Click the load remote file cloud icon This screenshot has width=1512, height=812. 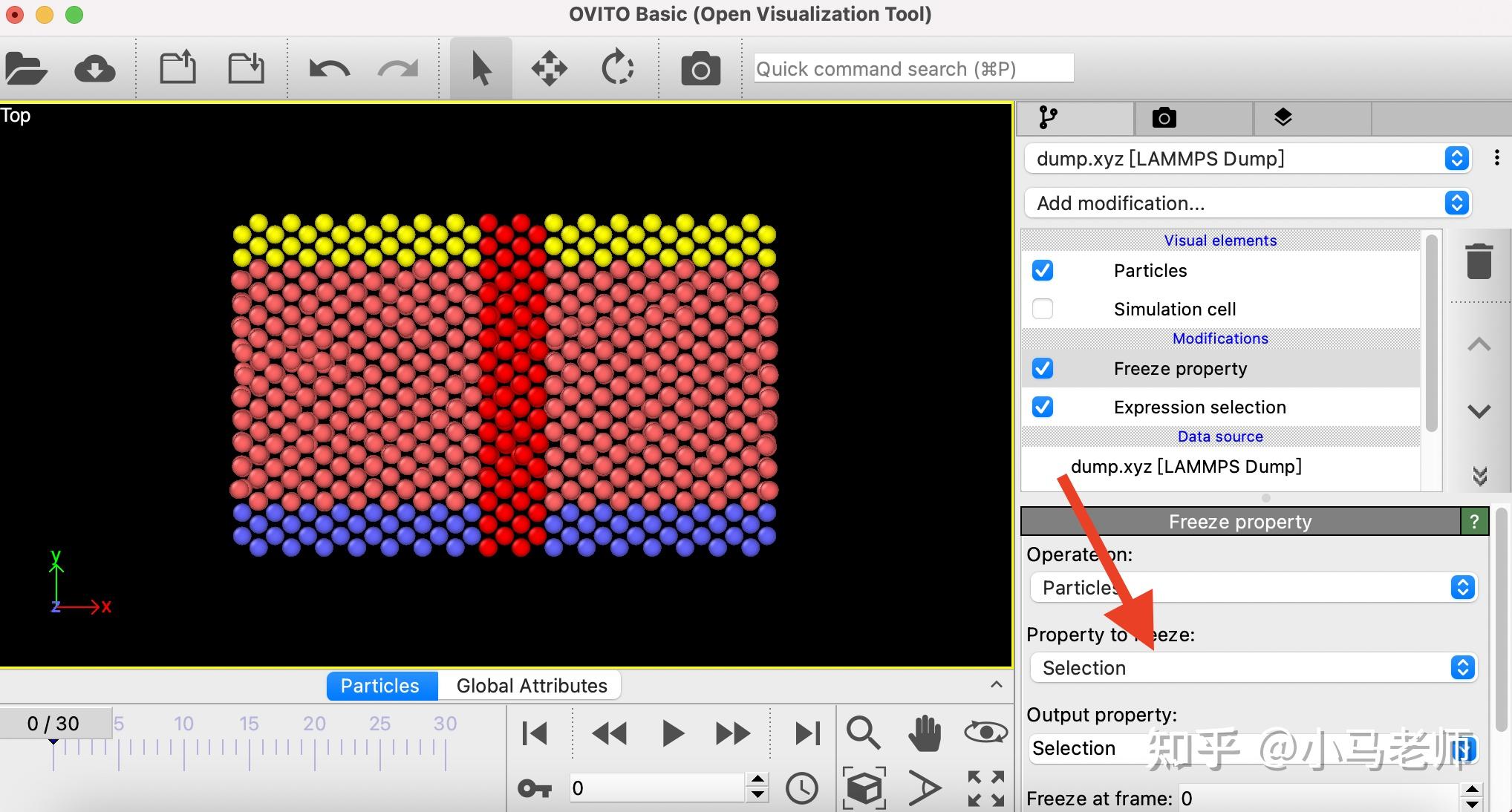point(94,69)
